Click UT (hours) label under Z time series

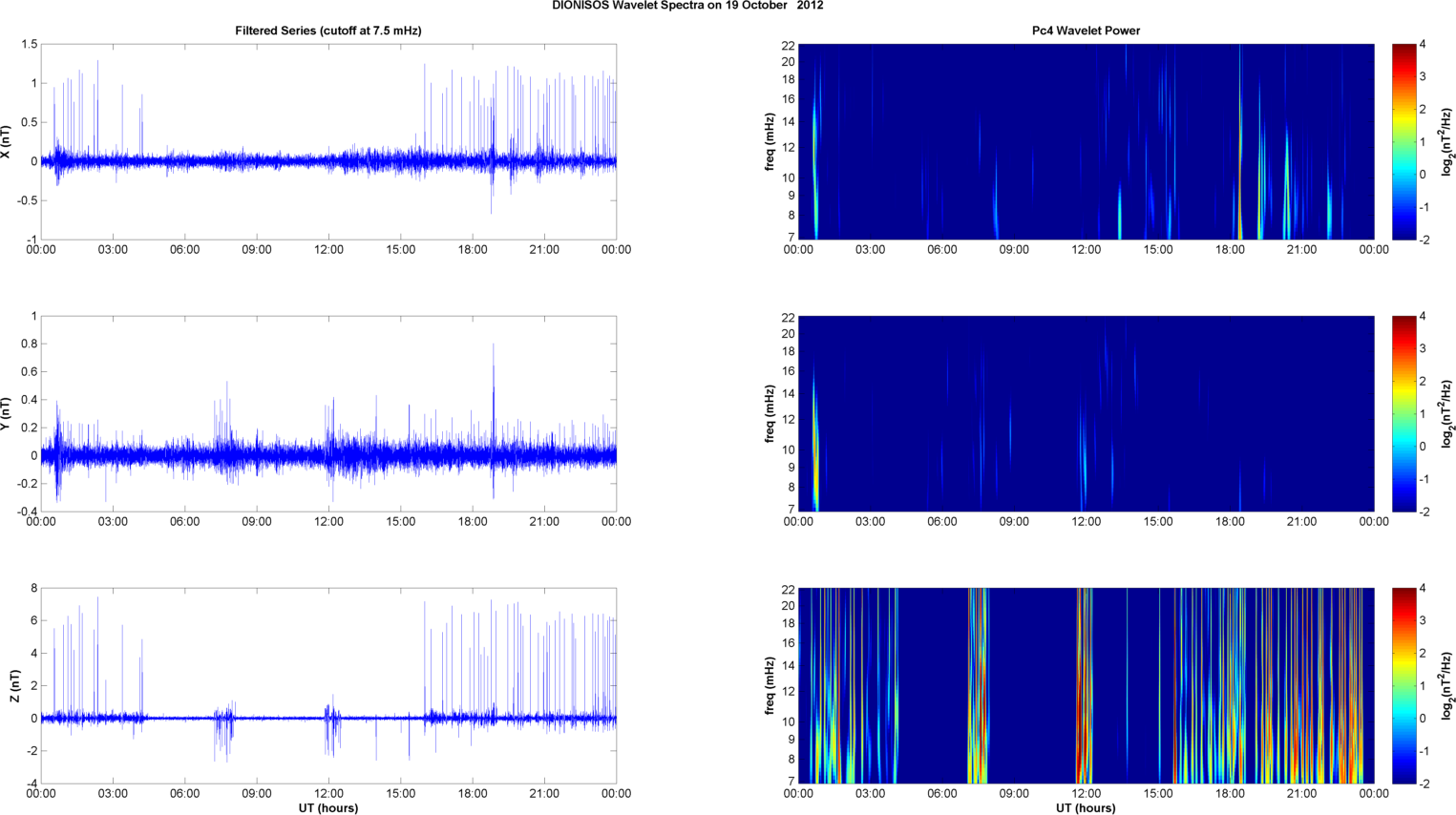coord(327,807)
